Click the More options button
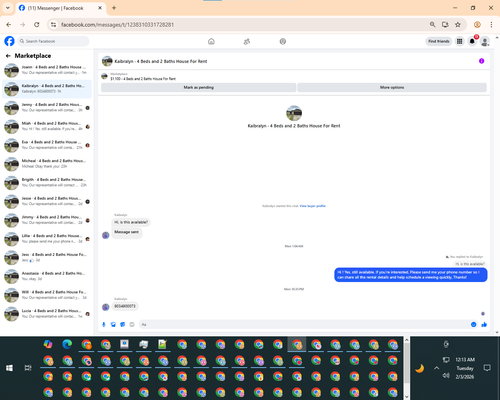Viewport: 500px width, 400px height. [392, 87]
